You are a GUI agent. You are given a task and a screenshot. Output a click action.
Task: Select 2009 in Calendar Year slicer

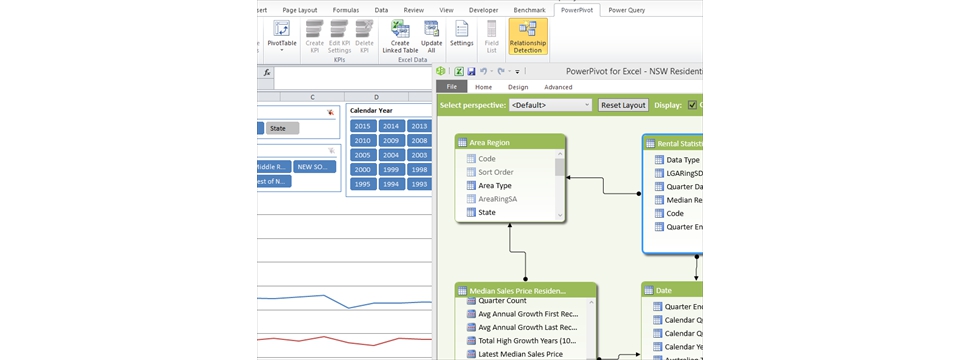coord(391,141)
